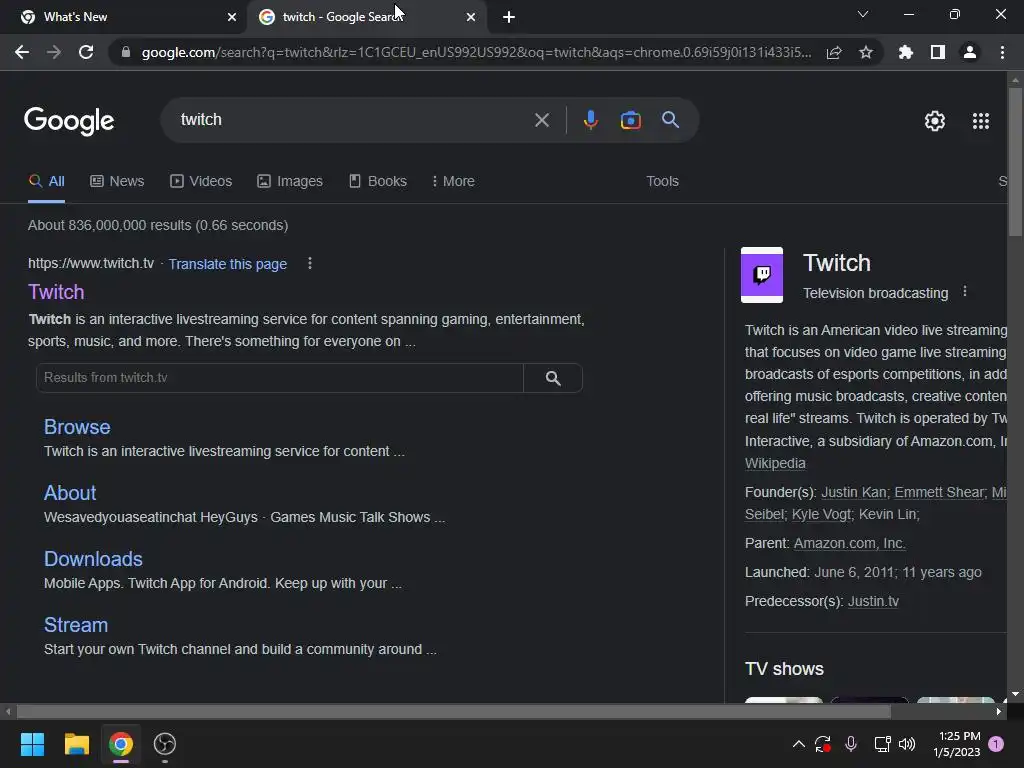Image resolution: width=1024 pixels, height=768 pixels.
Task: Click founder Justin Kan link
Action: click(x=854, y=492)
